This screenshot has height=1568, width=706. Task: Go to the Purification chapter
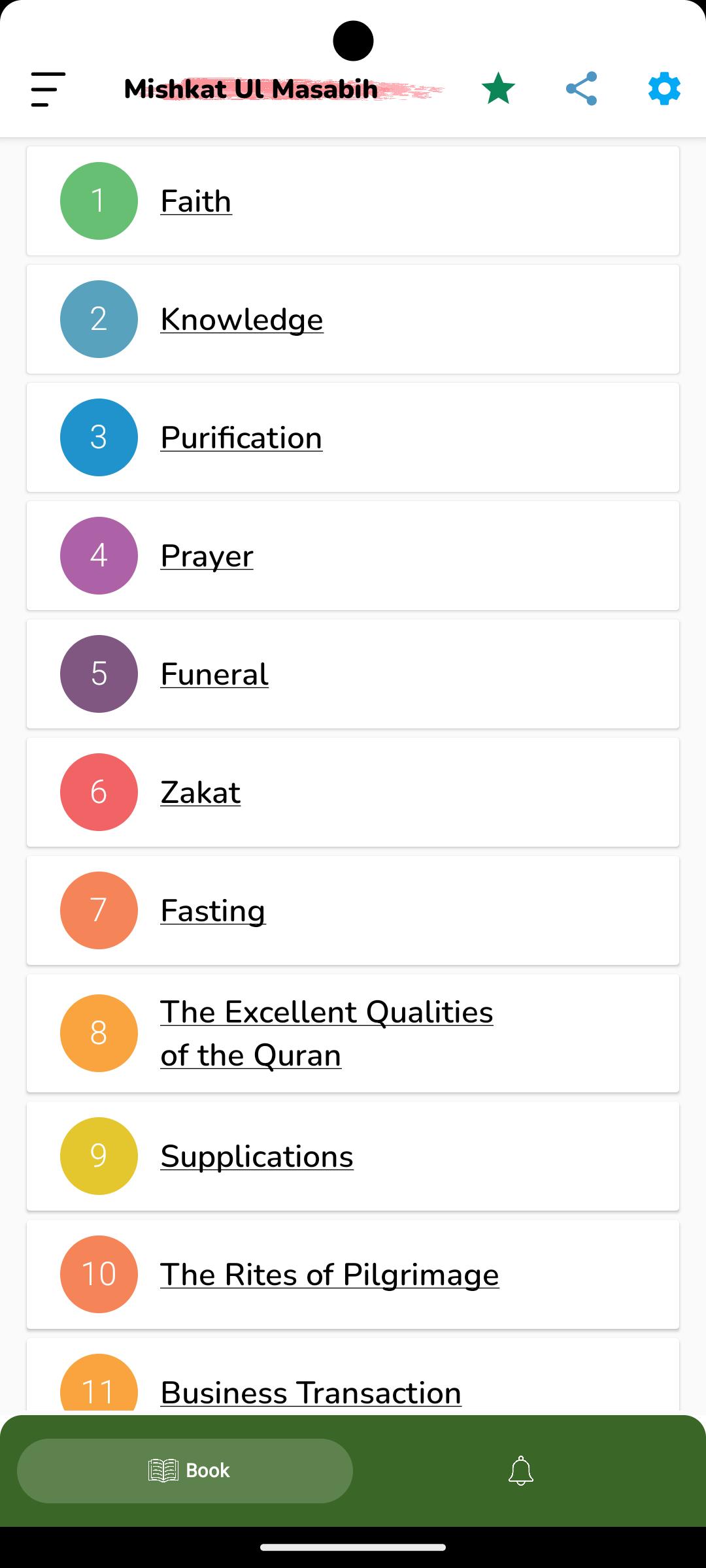[x=241, y=438]
